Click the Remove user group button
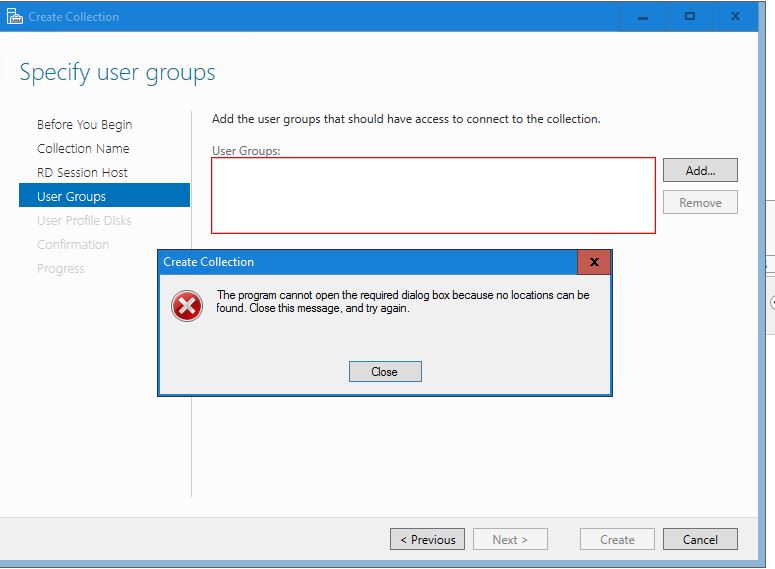 click(700, 203)
